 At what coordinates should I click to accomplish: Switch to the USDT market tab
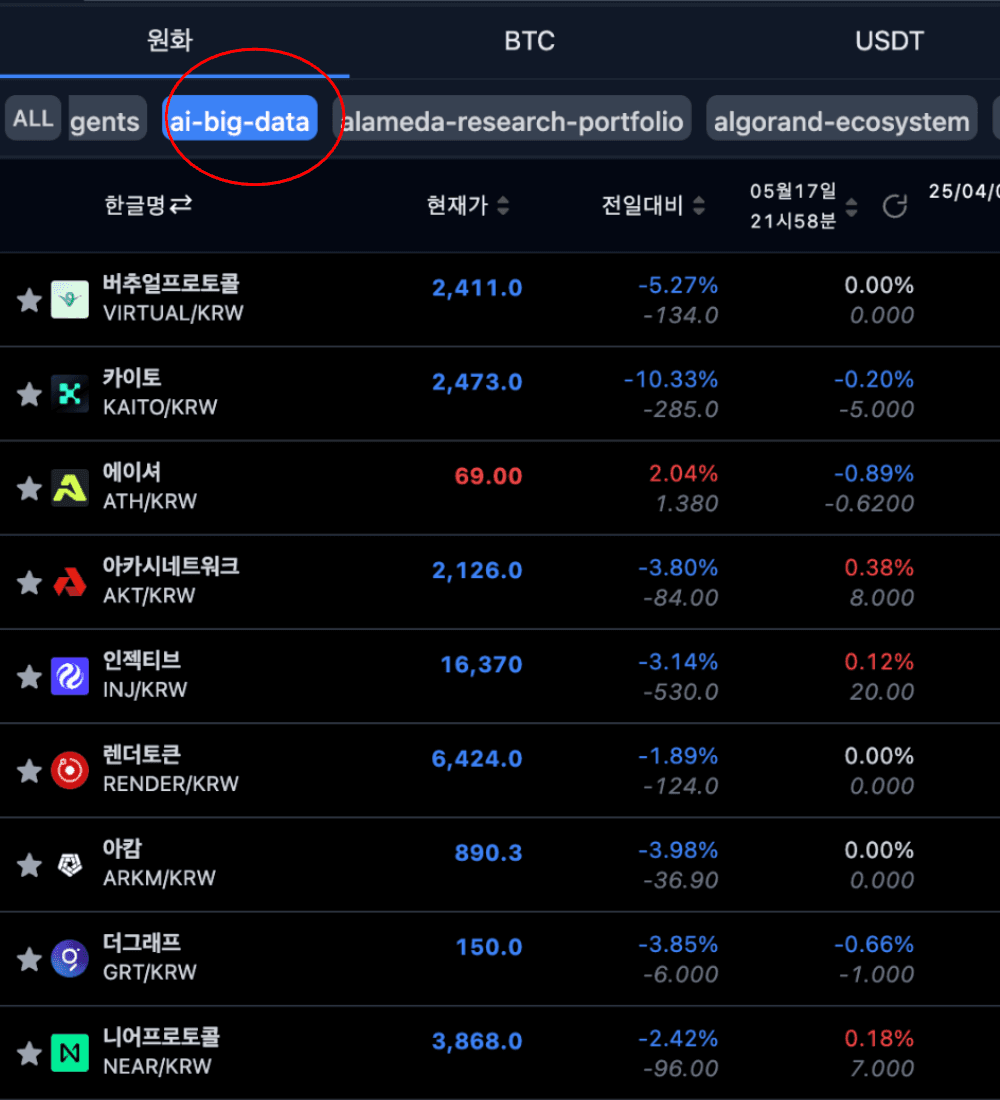coord(889,41)
